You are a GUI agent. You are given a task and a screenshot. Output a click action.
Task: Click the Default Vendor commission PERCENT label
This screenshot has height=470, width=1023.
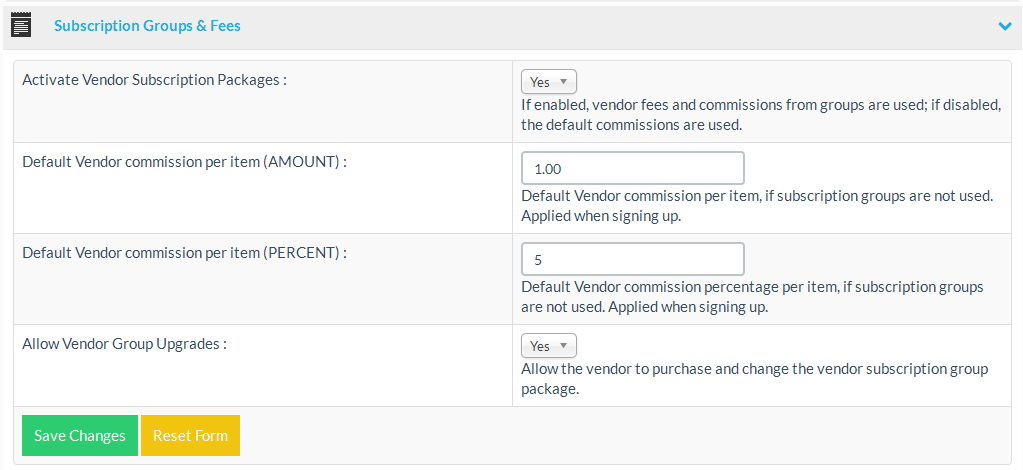click(184, 253)
